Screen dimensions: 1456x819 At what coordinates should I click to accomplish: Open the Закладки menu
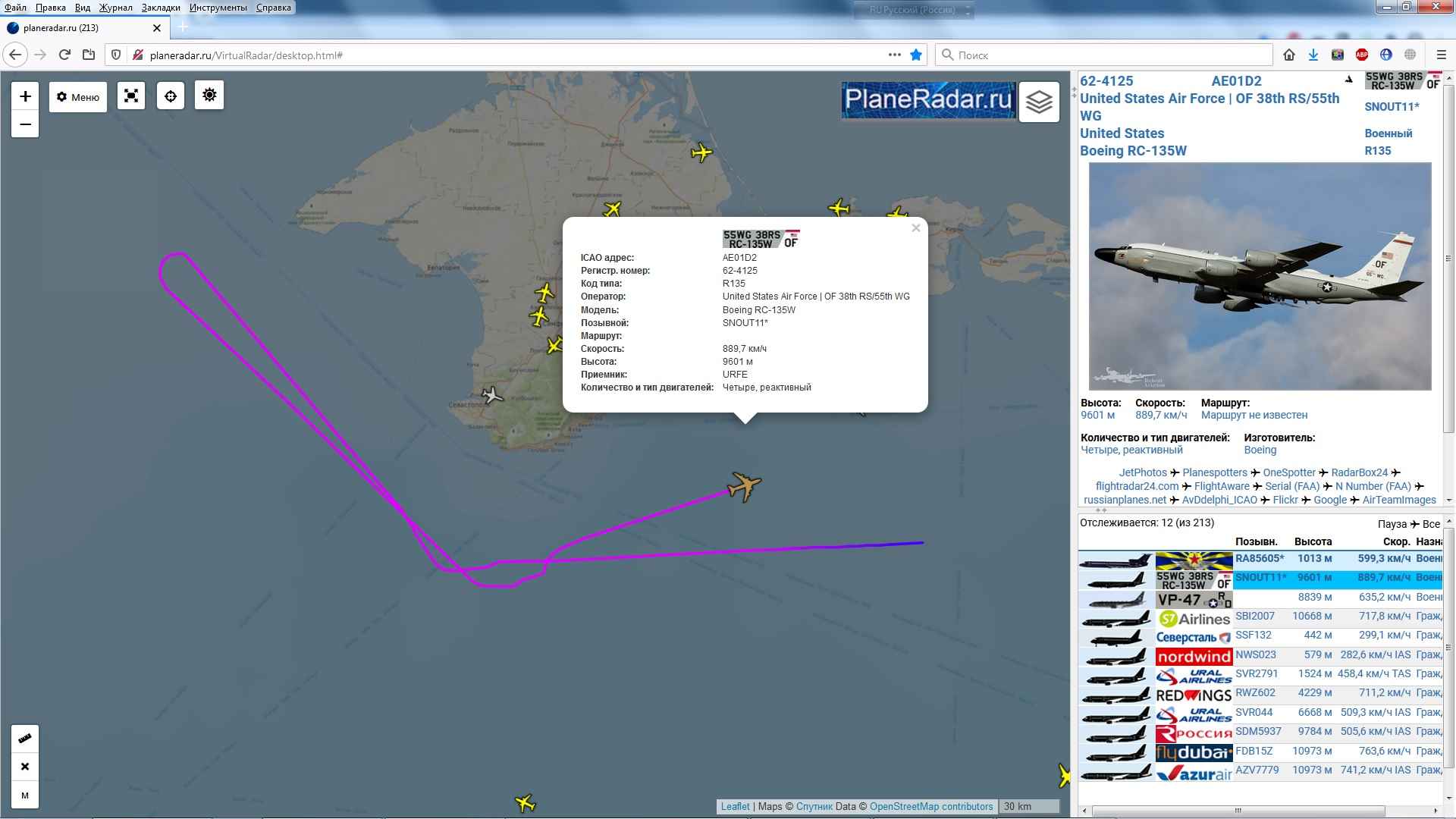point(161,8)
